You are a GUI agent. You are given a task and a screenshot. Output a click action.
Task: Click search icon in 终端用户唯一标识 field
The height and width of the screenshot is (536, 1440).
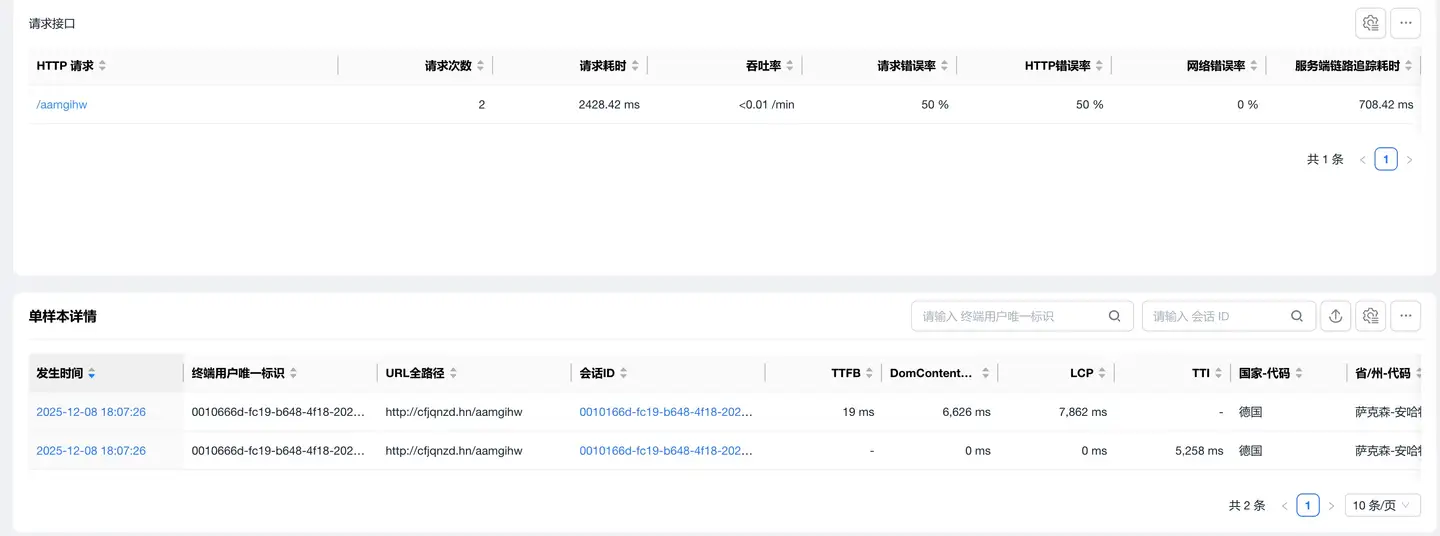tap(1114, 316)
